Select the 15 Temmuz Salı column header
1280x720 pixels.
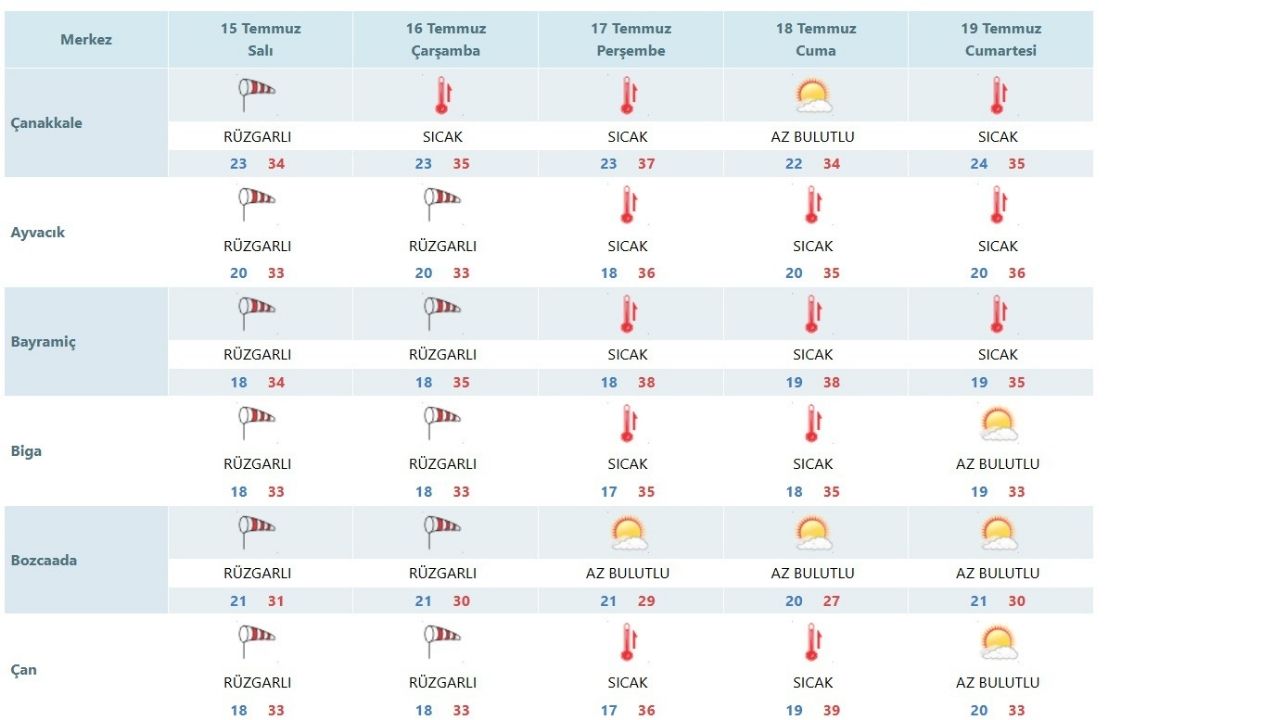click(x=260, y=40)
